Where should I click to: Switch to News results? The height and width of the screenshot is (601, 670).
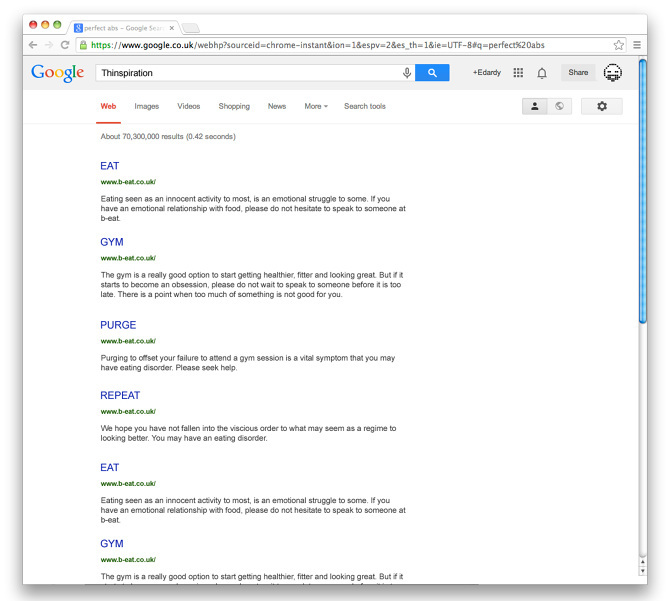coord(277,106)
